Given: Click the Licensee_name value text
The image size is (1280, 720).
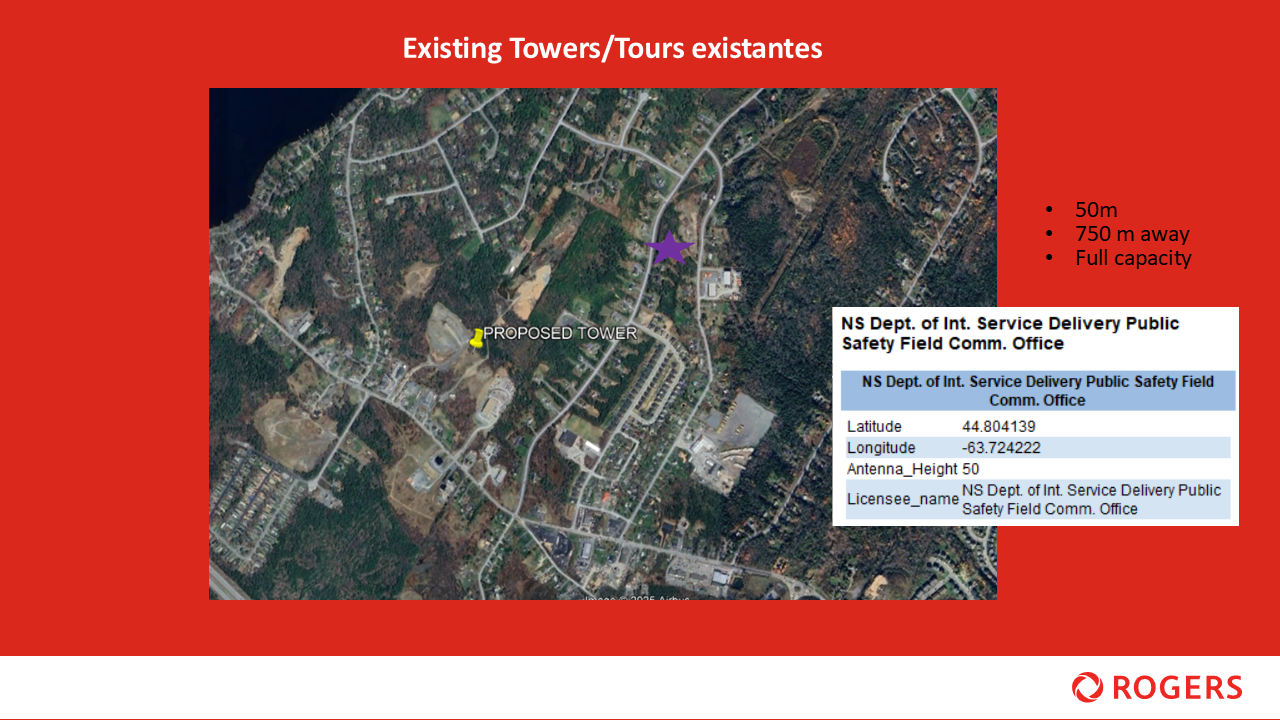Looking at the screenshot, I should point(1092,499).
